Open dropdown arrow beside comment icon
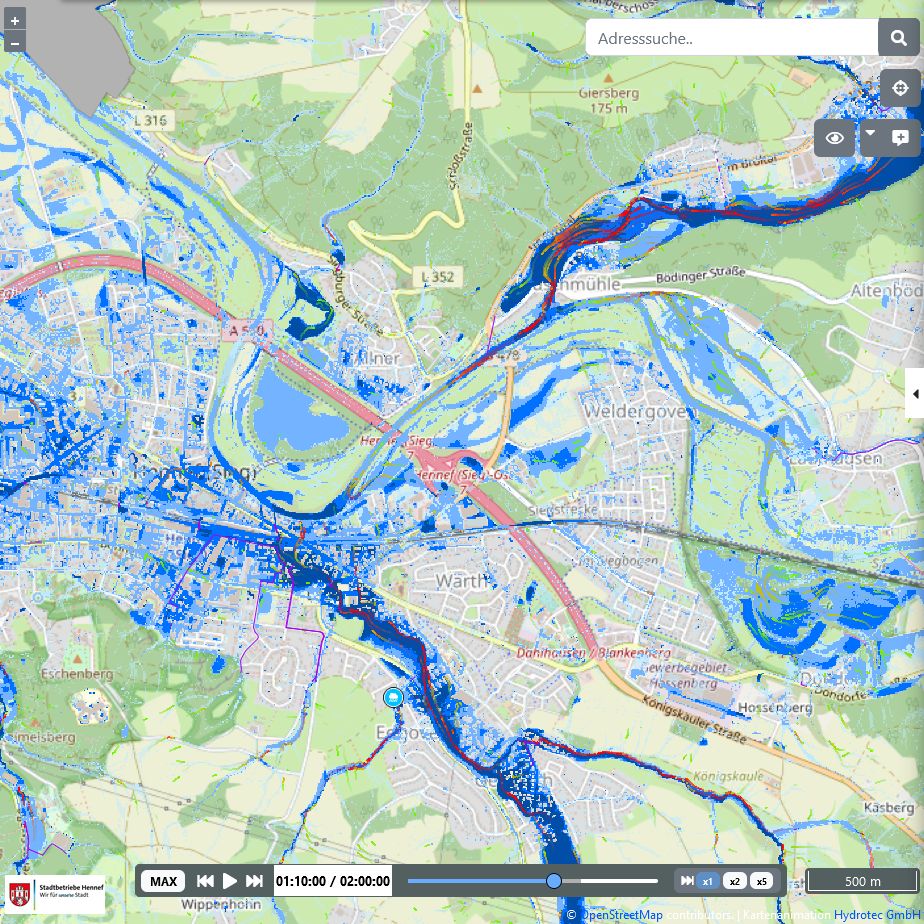The height and width of the screenshot is (924, 924). click(x=870, y=134)
